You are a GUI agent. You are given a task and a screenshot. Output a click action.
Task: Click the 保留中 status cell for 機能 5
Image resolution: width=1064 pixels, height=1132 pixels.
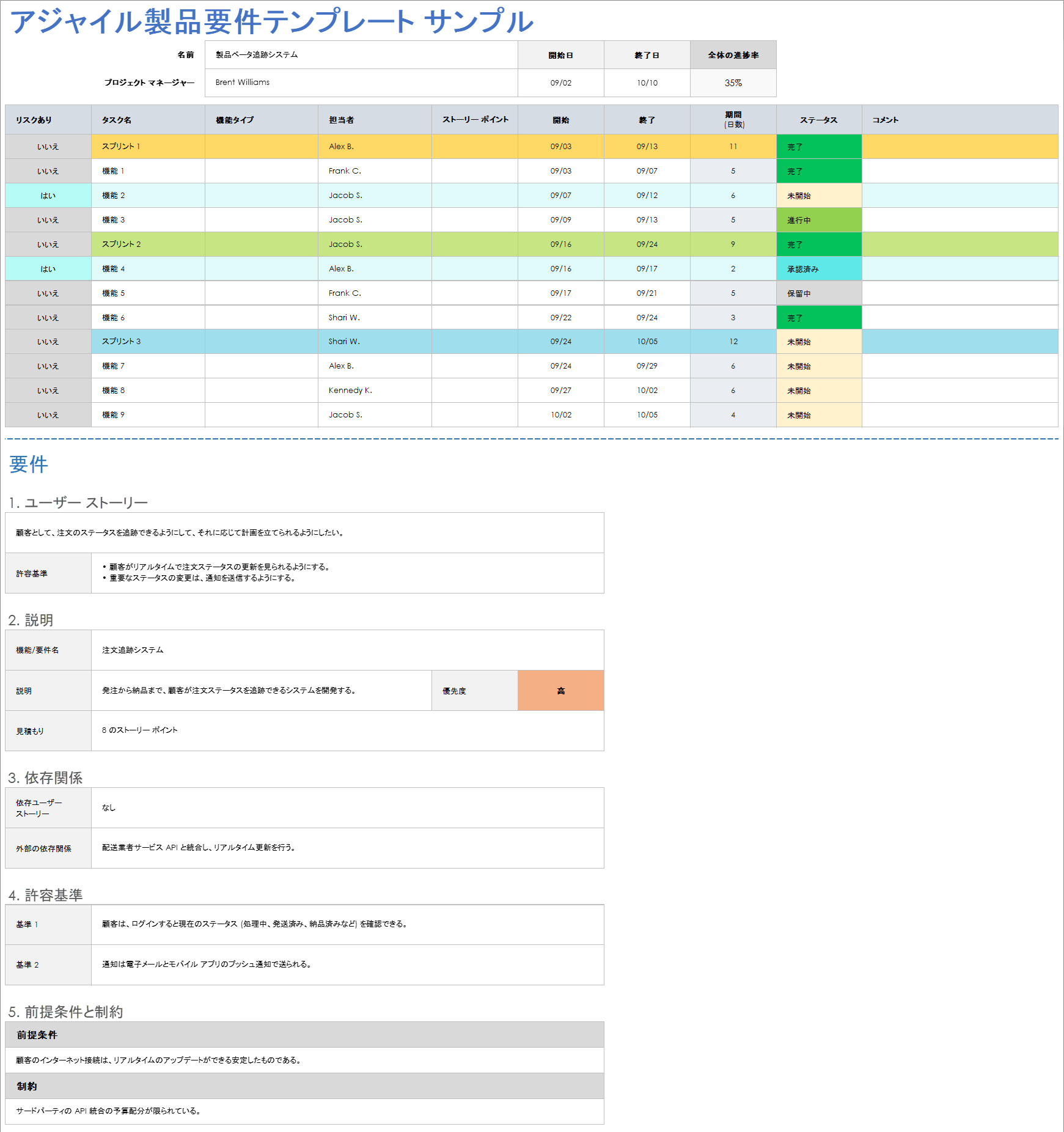click(x=819, y=293)
